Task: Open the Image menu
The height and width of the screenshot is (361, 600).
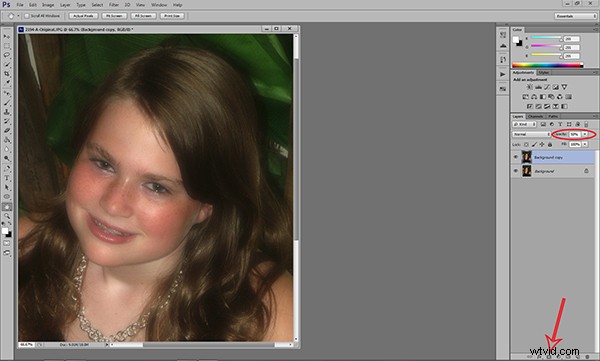Action: (48, 5)
